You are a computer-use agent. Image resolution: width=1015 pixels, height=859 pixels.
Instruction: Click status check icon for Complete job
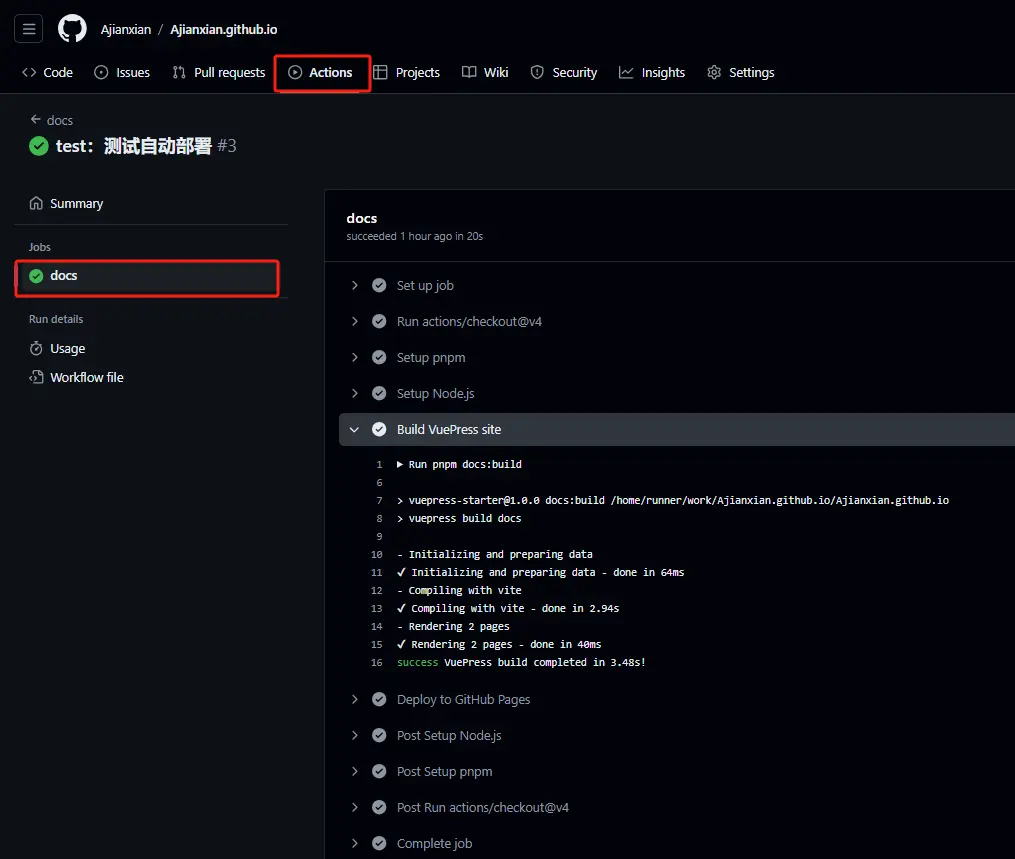click(379, 843)
